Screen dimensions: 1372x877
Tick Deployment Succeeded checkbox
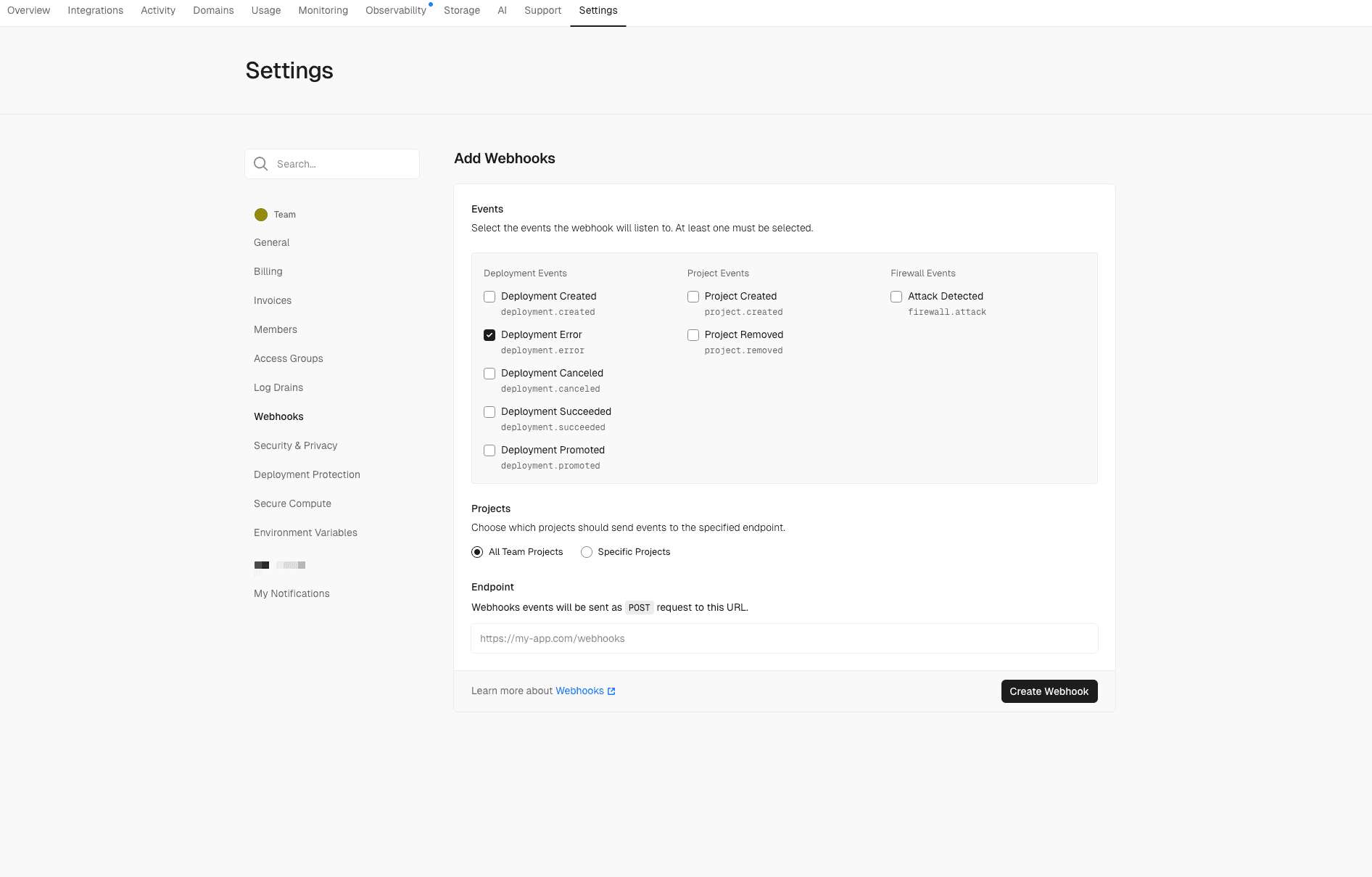489,412
